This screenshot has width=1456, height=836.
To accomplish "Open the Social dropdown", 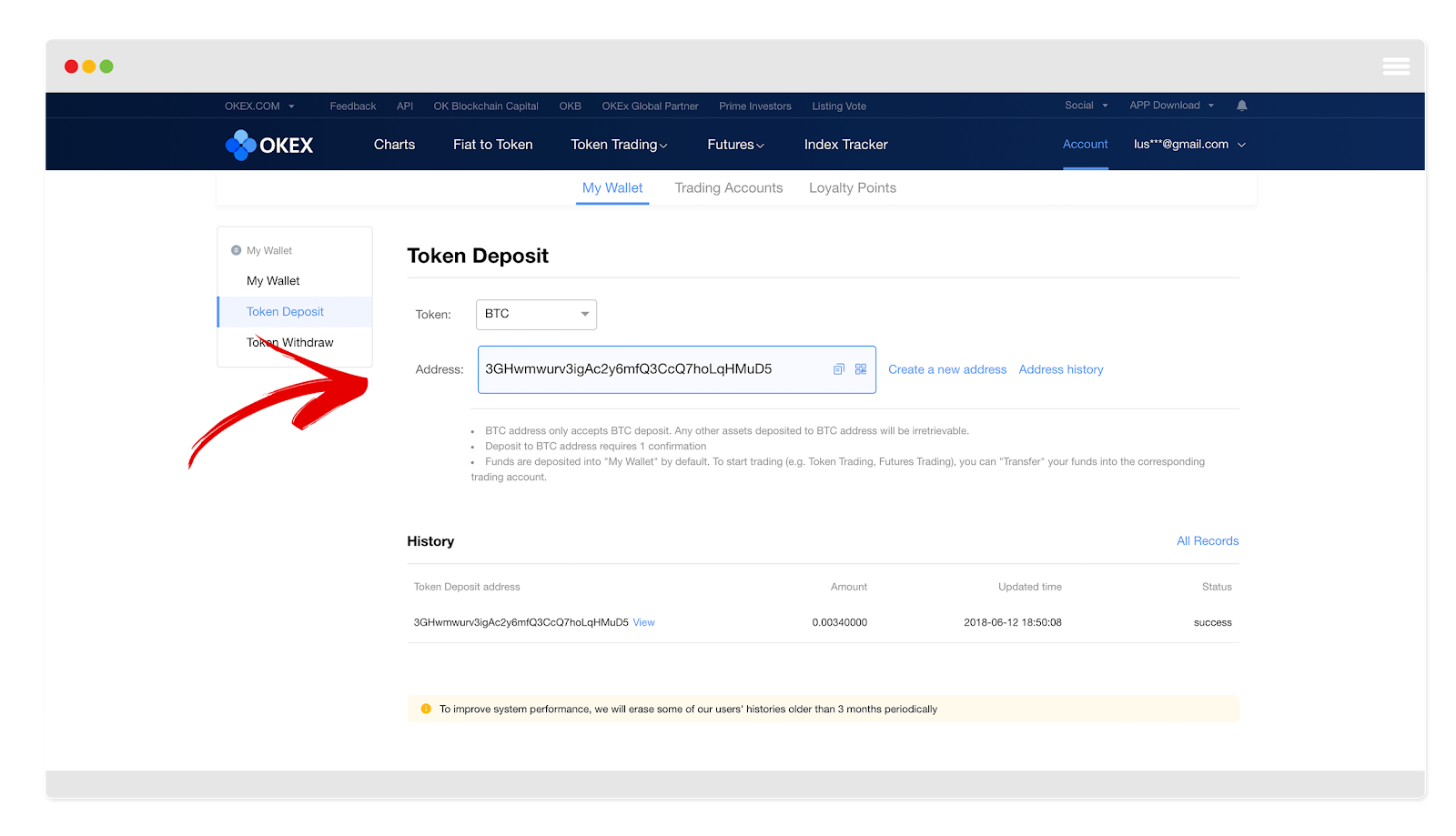I will [x=1087, y=106].
